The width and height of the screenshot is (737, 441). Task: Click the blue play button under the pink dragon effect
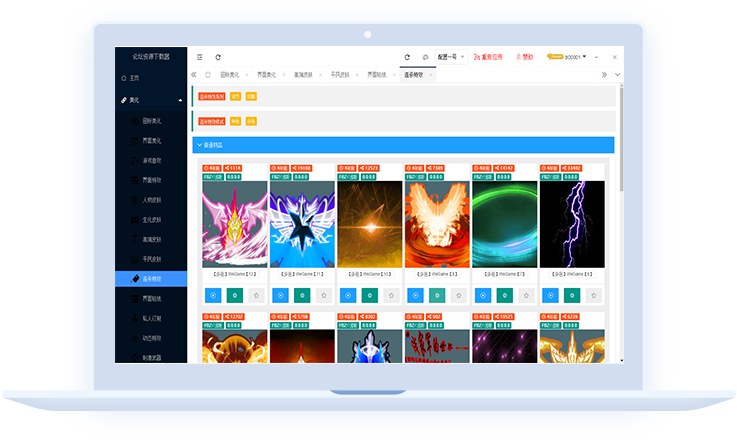tap(213, 295)
